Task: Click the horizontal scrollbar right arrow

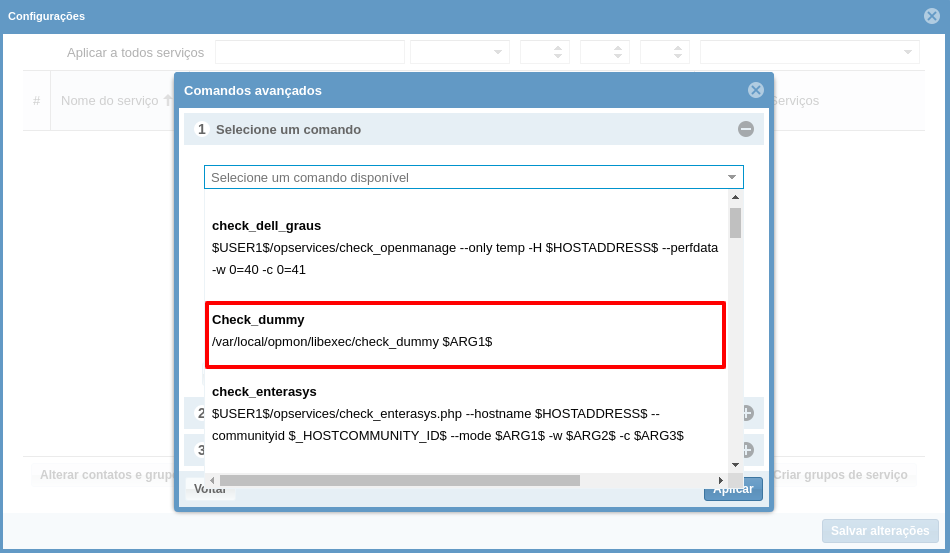Action: pos(721,480)
